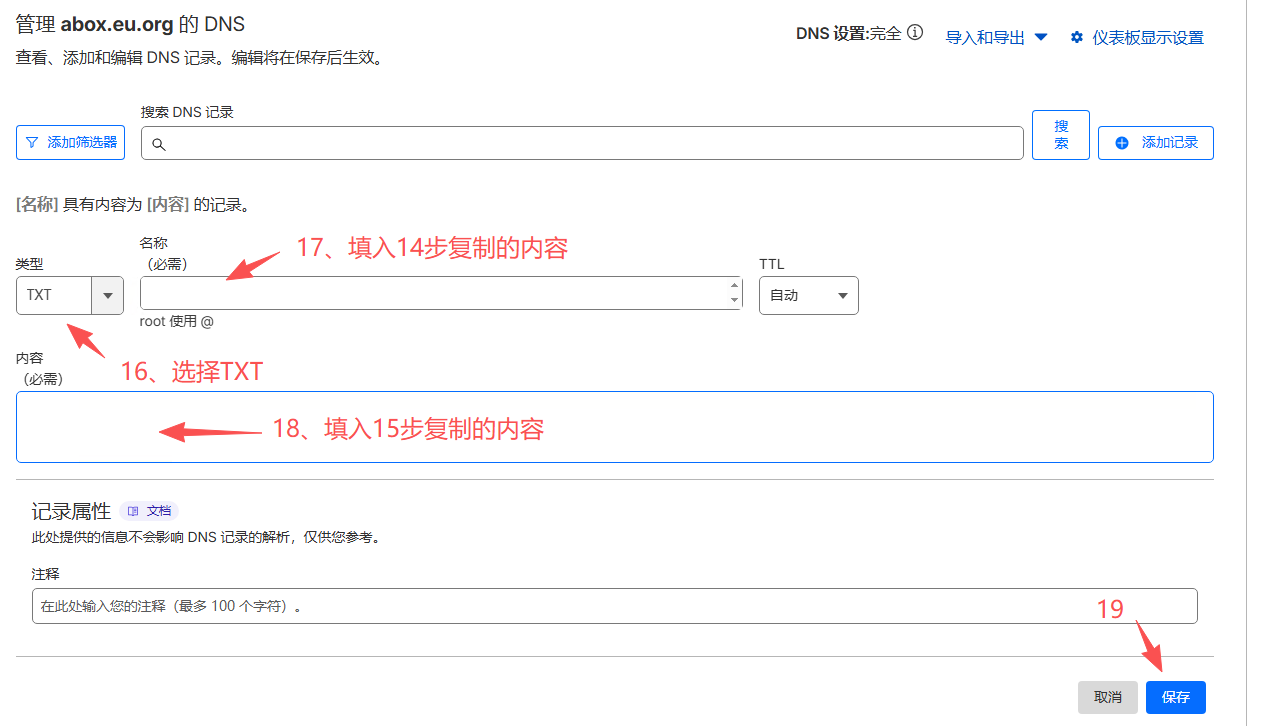Open the 仪表板显示设置 link

(x=1147, y=37)
